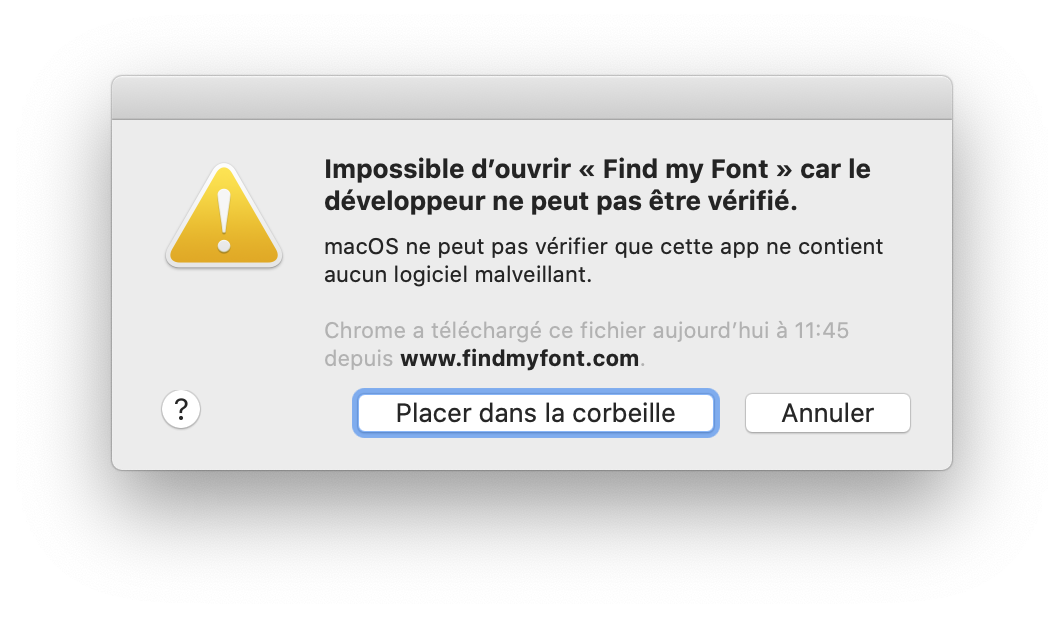
Task: Click the www.findmyfont.com source address
Action: click(x=520, y=358)
